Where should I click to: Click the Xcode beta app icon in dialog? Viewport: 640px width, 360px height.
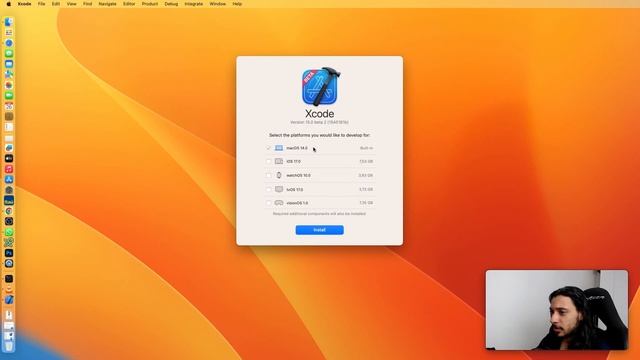pos(320,87)
